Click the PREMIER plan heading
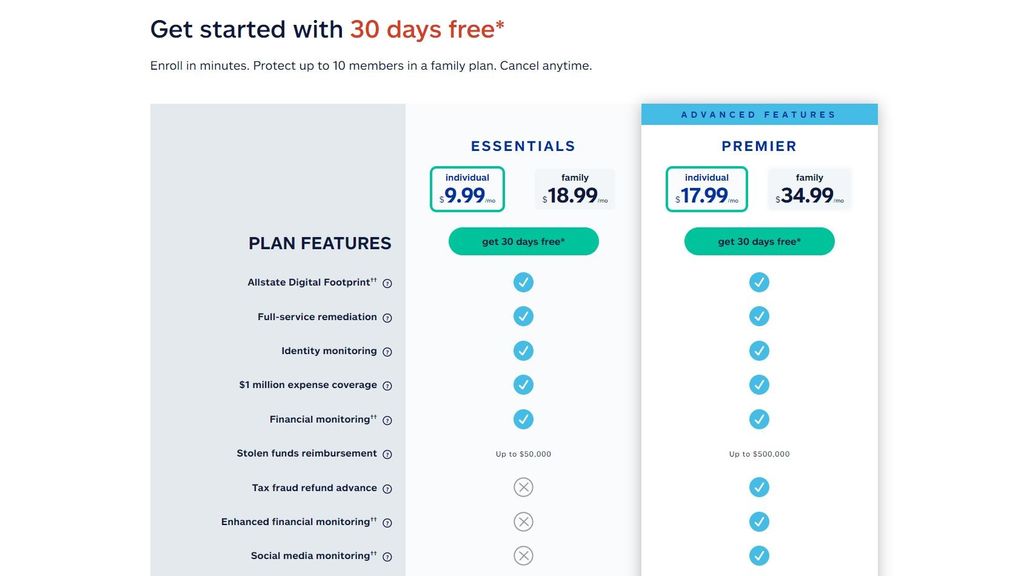The width and height of the screenshot is (1024, 576). click(x=759, y=146)
